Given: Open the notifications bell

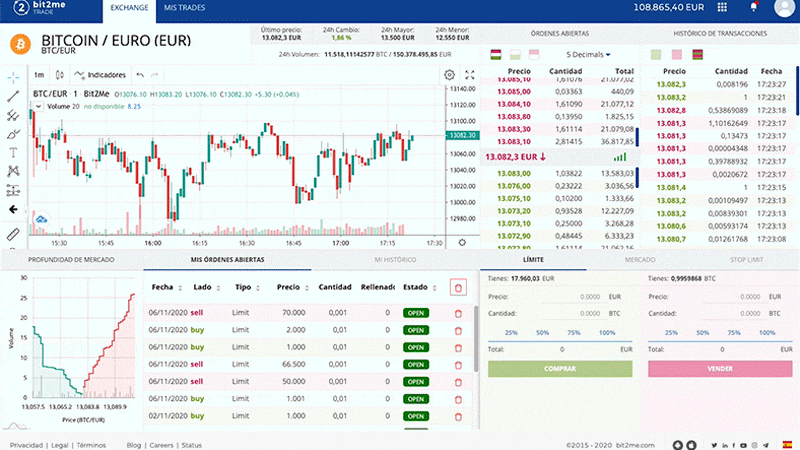Looking at the screenshot, I should coord(754,7).
